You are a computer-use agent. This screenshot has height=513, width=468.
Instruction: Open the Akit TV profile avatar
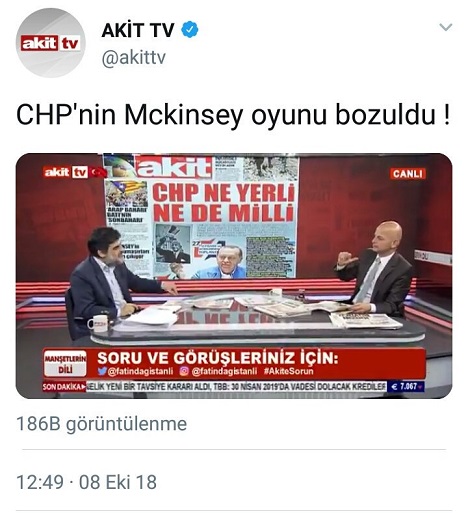(51, 43)
